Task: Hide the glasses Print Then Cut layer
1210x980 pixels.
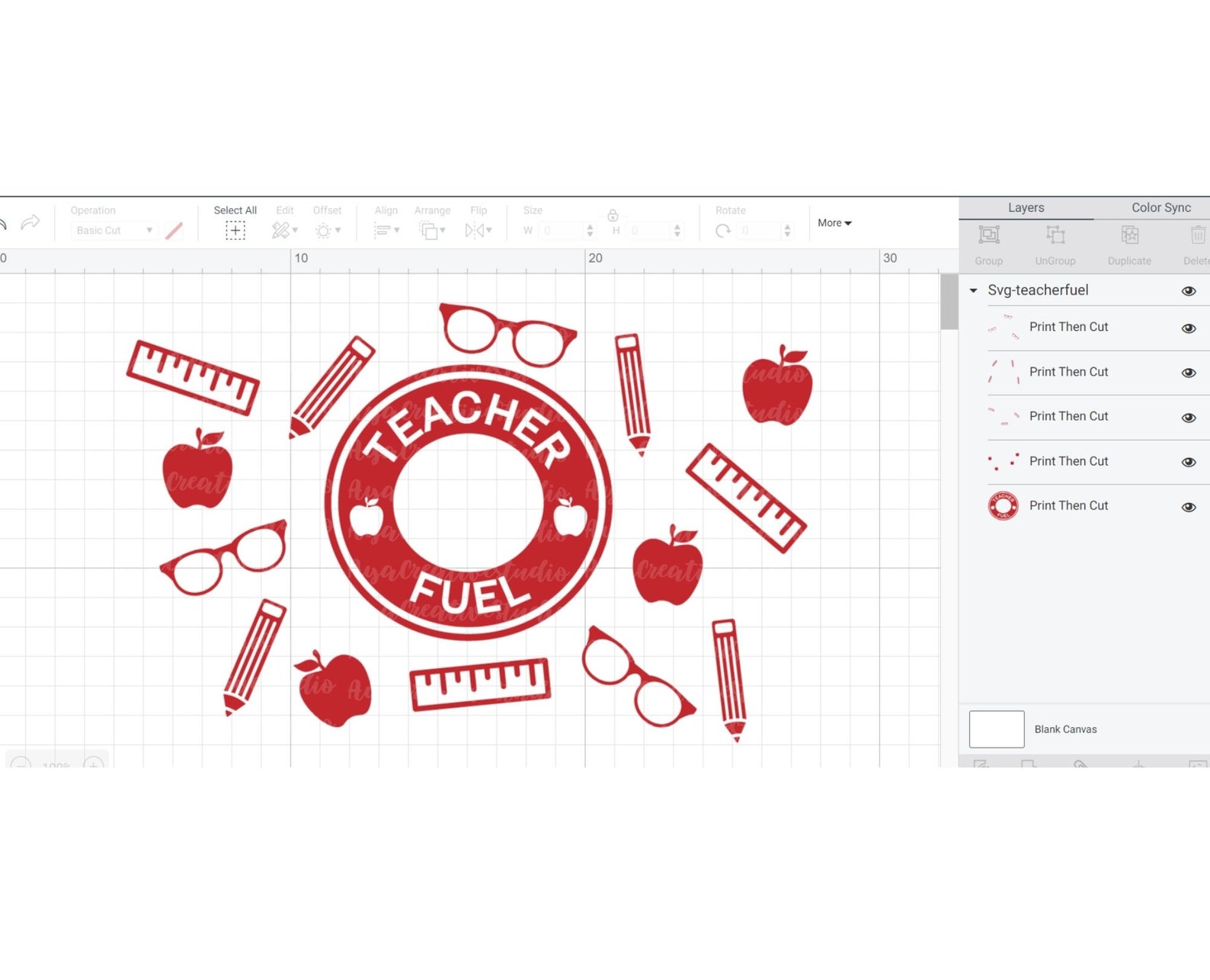Action: click(1189, 328)
